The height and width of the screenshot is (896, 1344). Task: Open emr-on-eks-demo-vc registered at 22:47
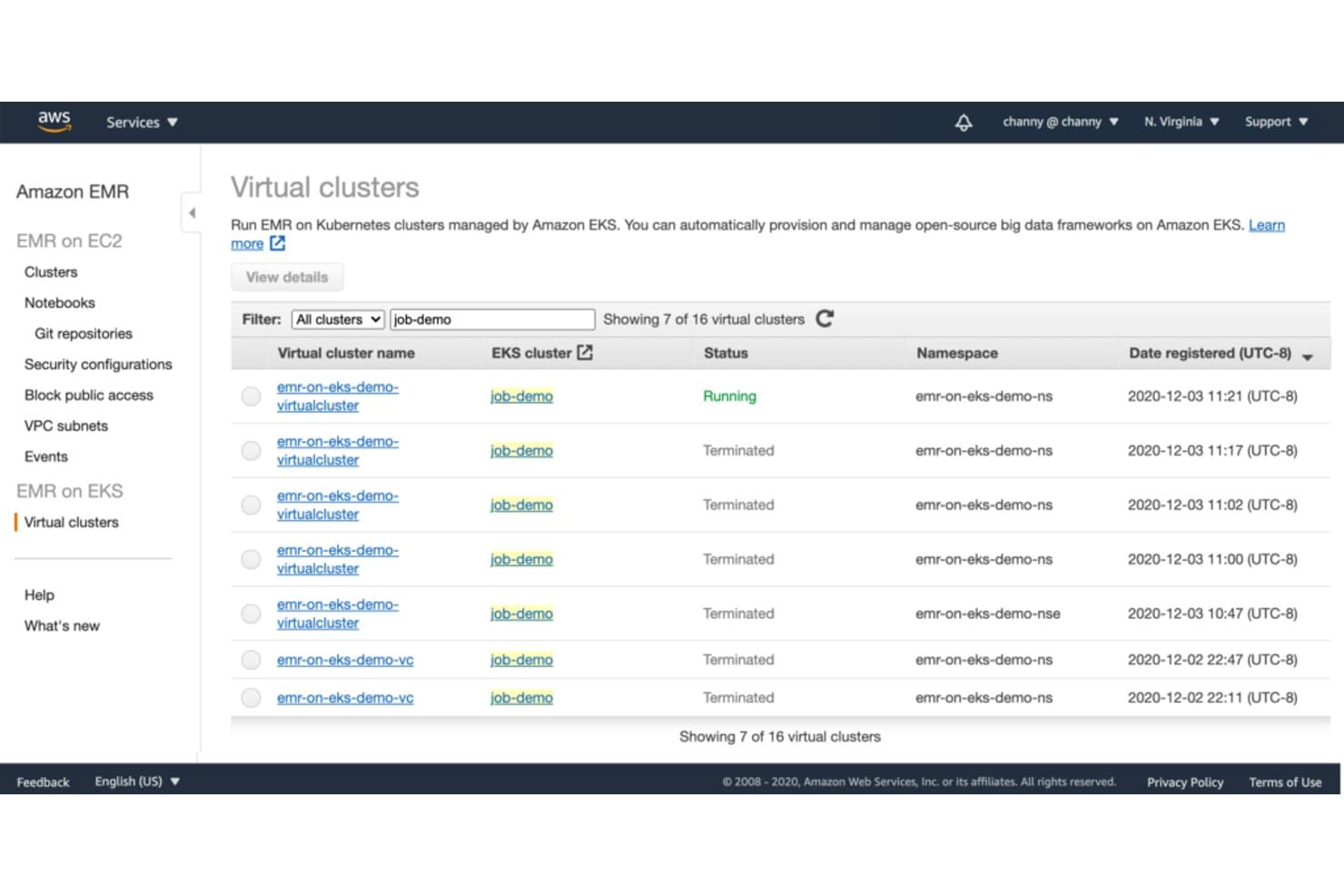345,660
